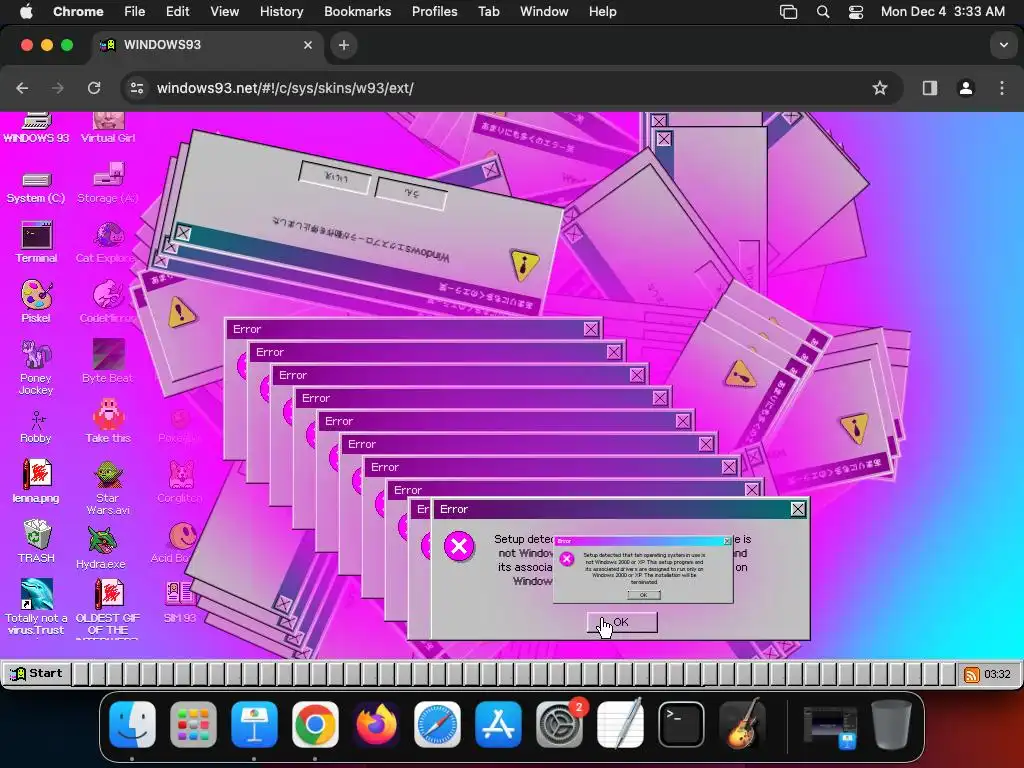The image size is (1024, 768).
Task: Open Firefox from the Dock
Action: [x=376, y=724]
